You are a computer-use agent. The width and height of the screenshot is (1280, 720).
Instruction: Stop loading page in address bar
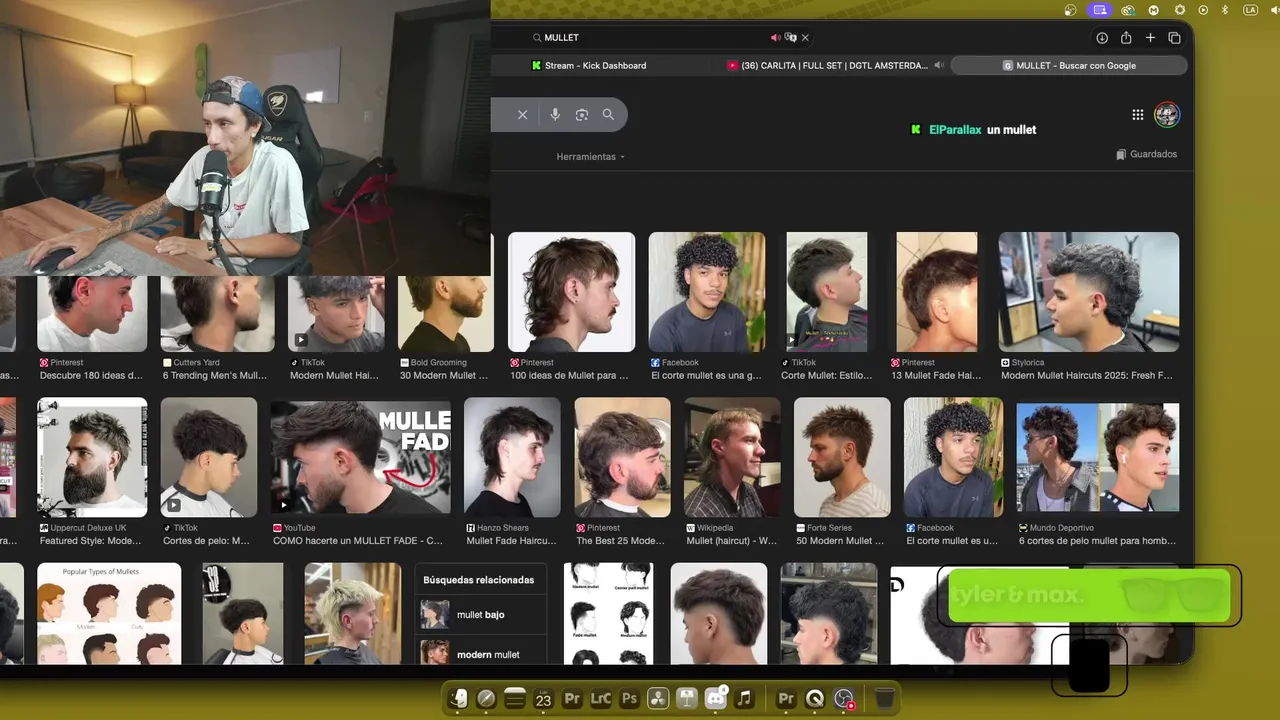pyautogui.click(x=805, y=38)
